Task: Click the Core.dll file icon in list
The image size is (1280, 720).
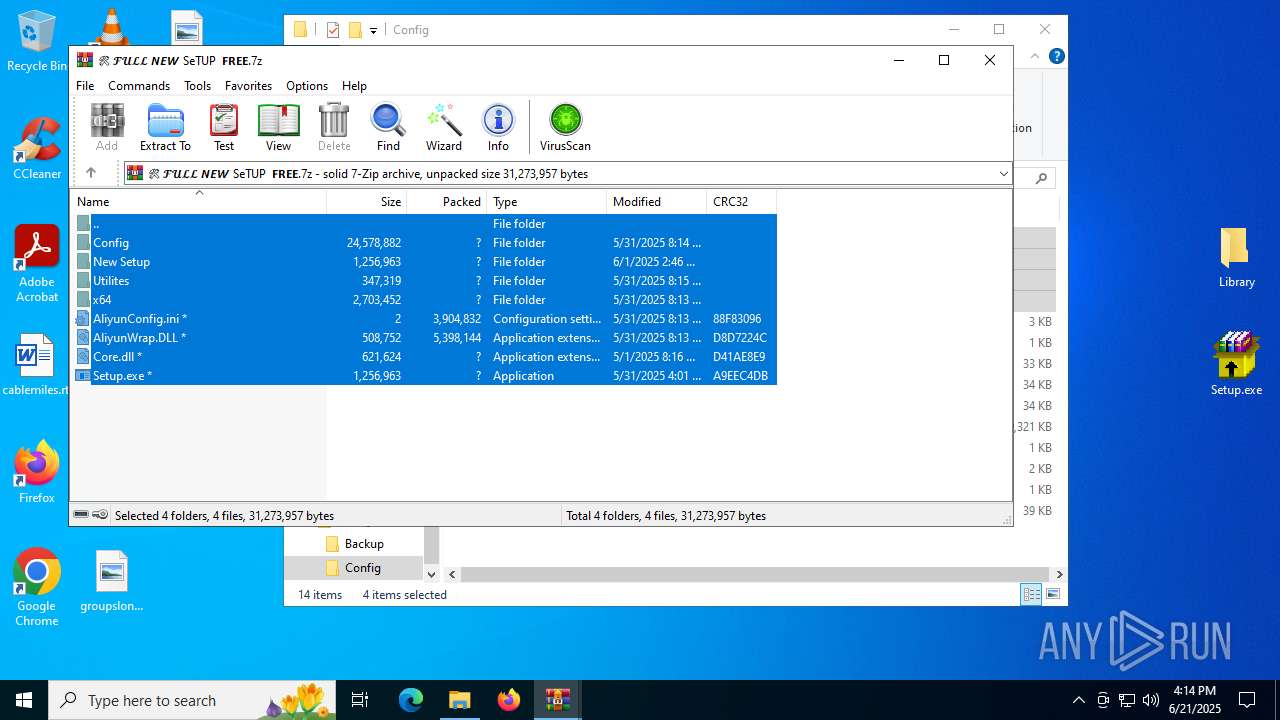Action: (84, 357)
